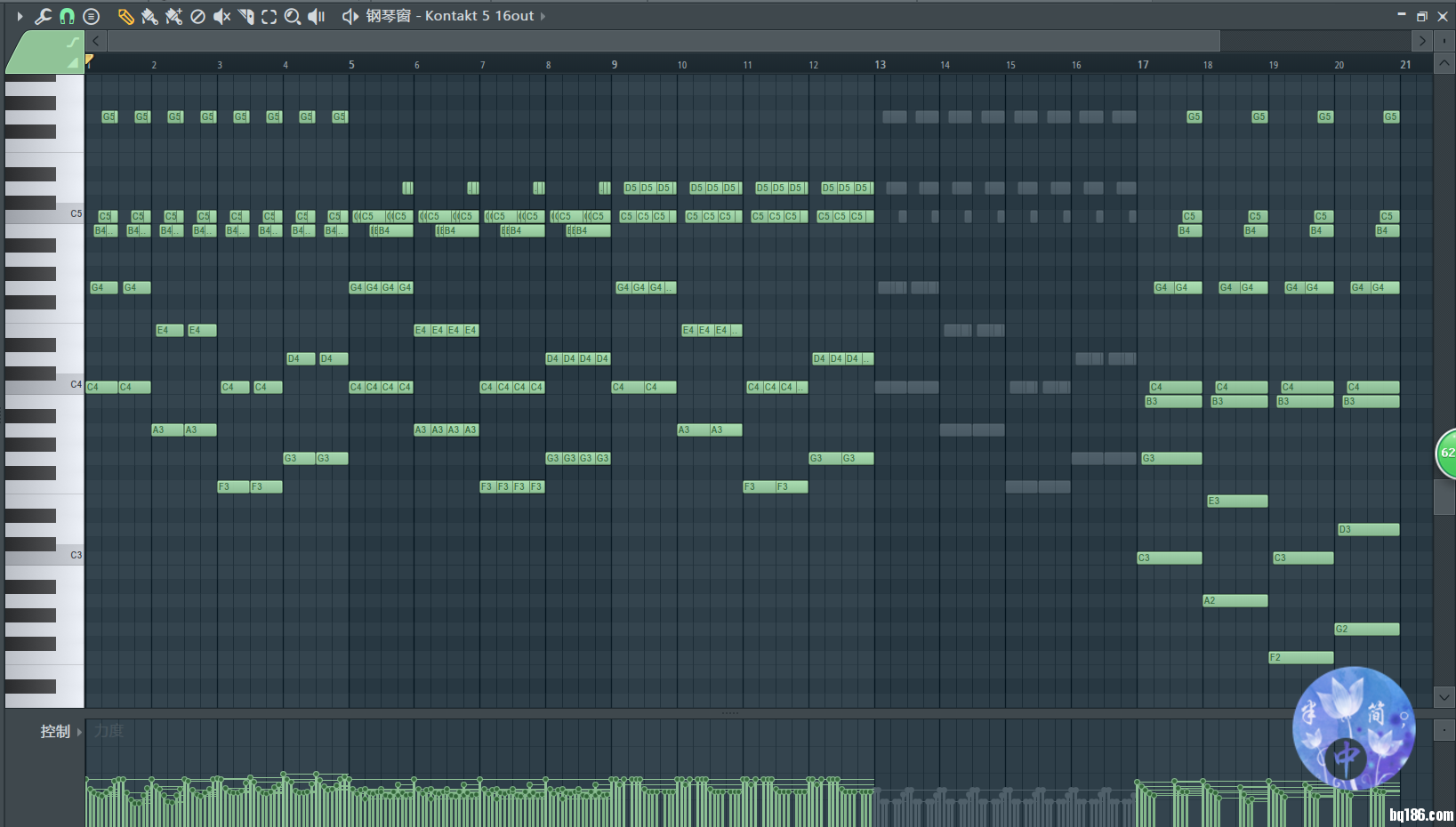This screenshot has height=827, width=1456.
Task: Click arrow after Kontakt 5 16out title
Action: tap(543, 16)
